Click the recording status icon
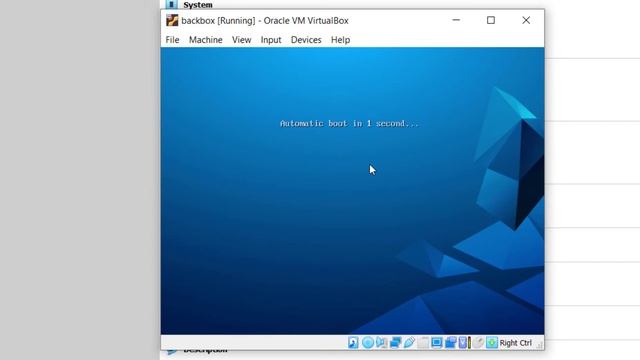 [x=450, y=342]
